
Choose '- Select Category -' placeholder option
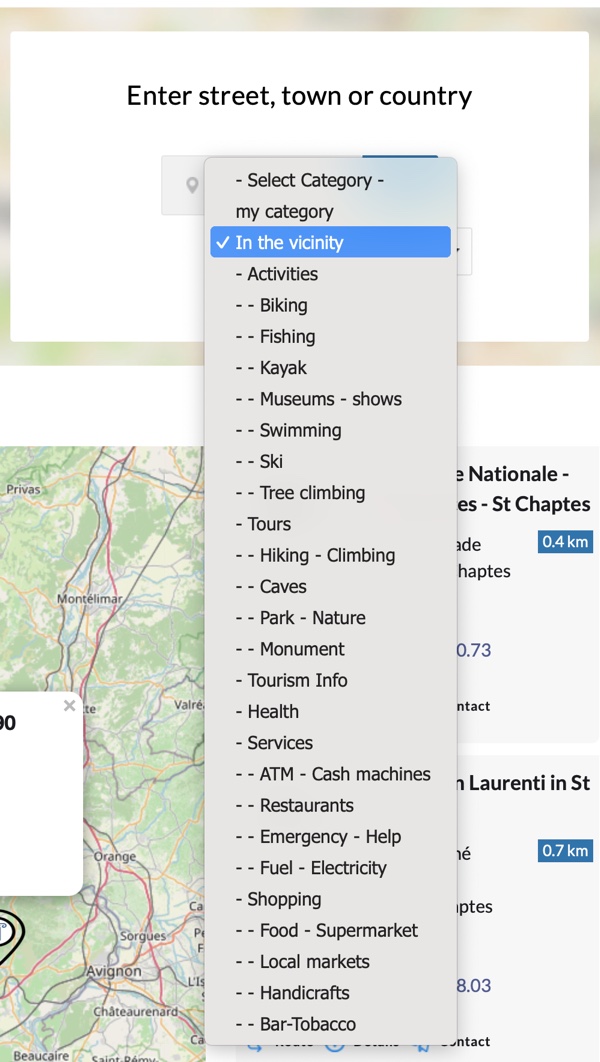310,180
